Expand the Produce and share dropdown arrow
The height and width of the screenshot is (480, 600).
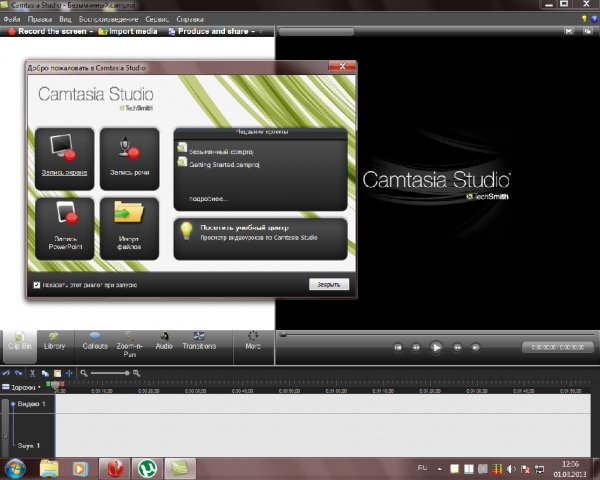(253, 31)
